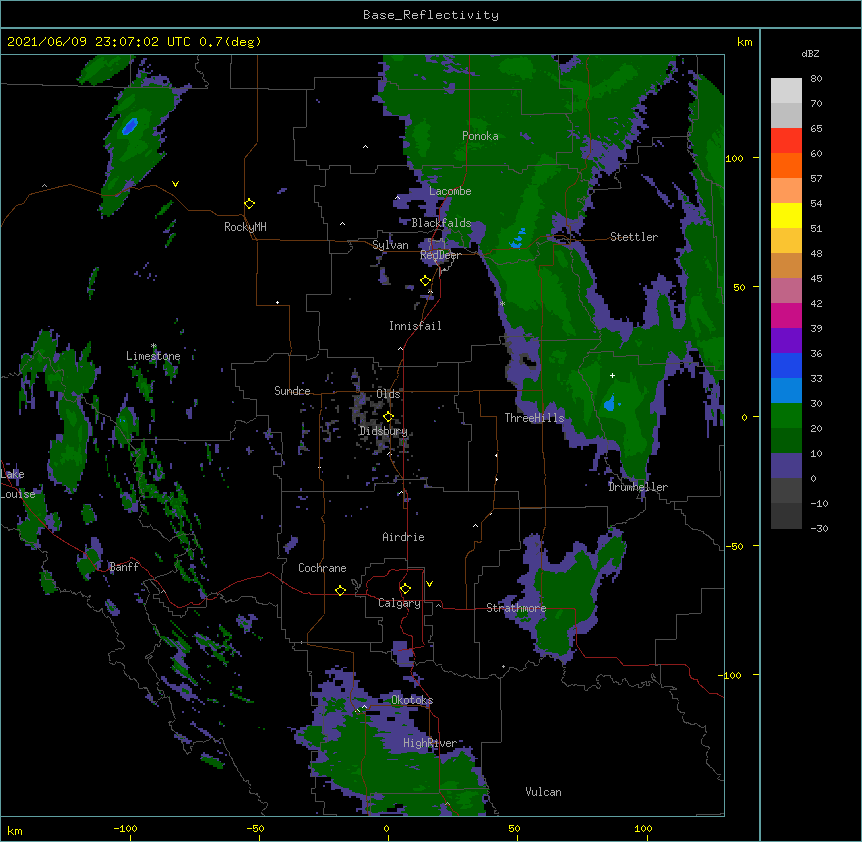This screenshot has height=842, width=862.
Task: Click the km label at bottom-left corner
Action: click(15, 831)
